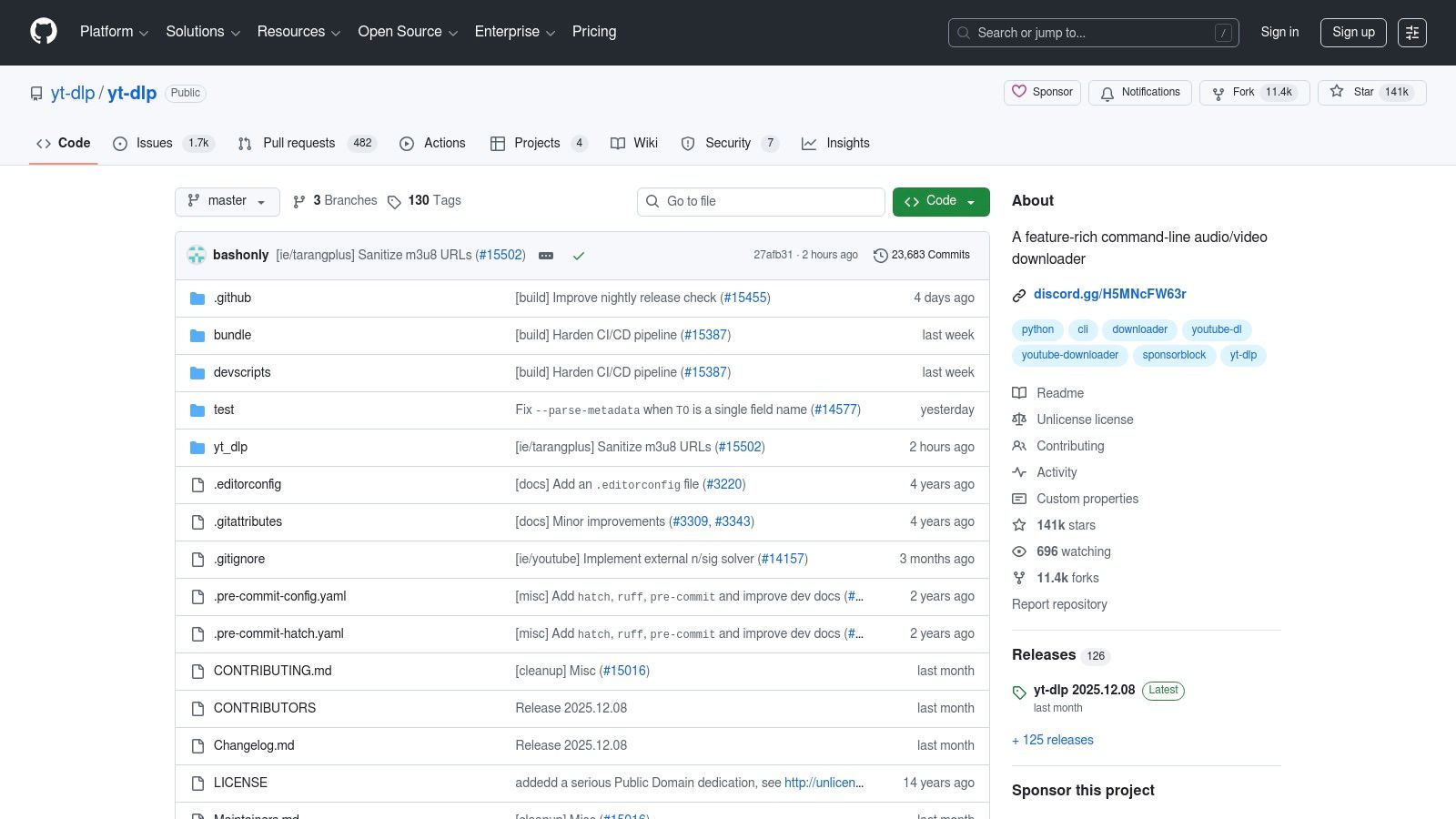Image resolution: width=1456 pixels, height=819 pixels.
Task: Switch to the Issues tab
Action: (153, 143)
